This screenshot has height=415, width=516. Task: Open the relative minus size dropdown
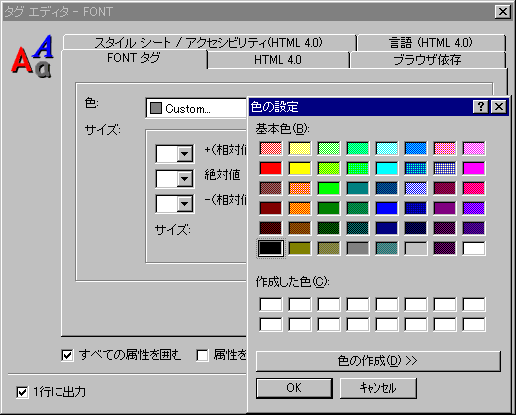tap(184, 204)
